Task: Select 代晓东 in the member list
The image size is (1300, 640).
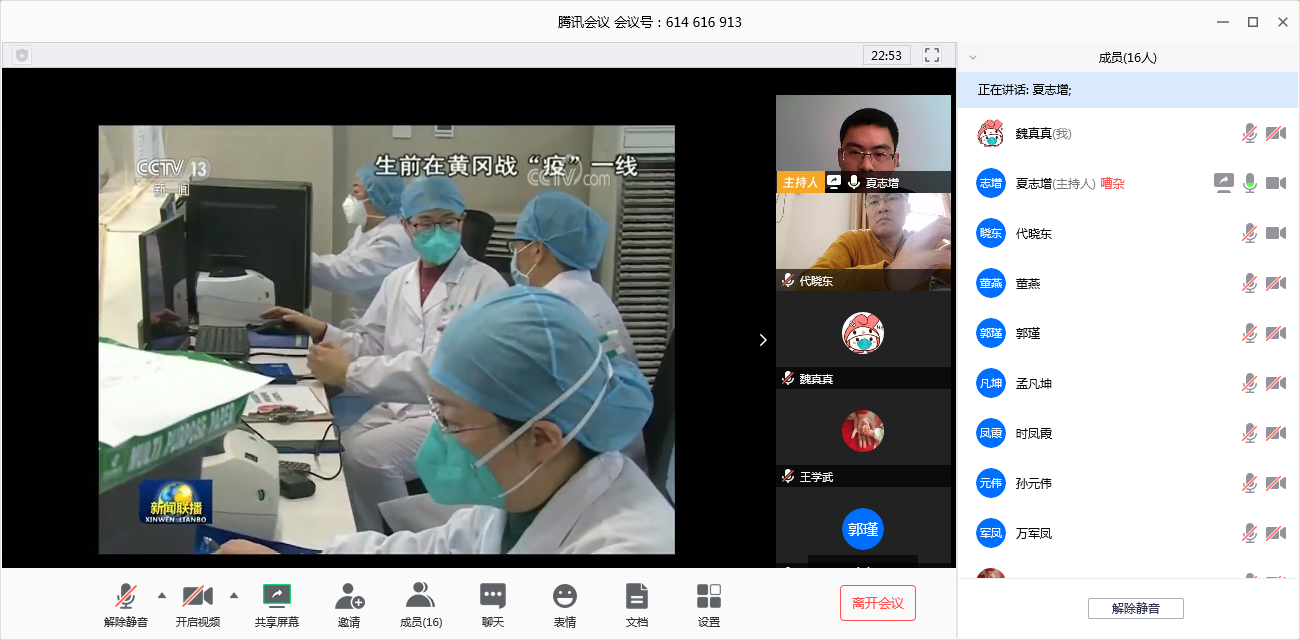Action: pyautogui.click(x=1034, y=233)
